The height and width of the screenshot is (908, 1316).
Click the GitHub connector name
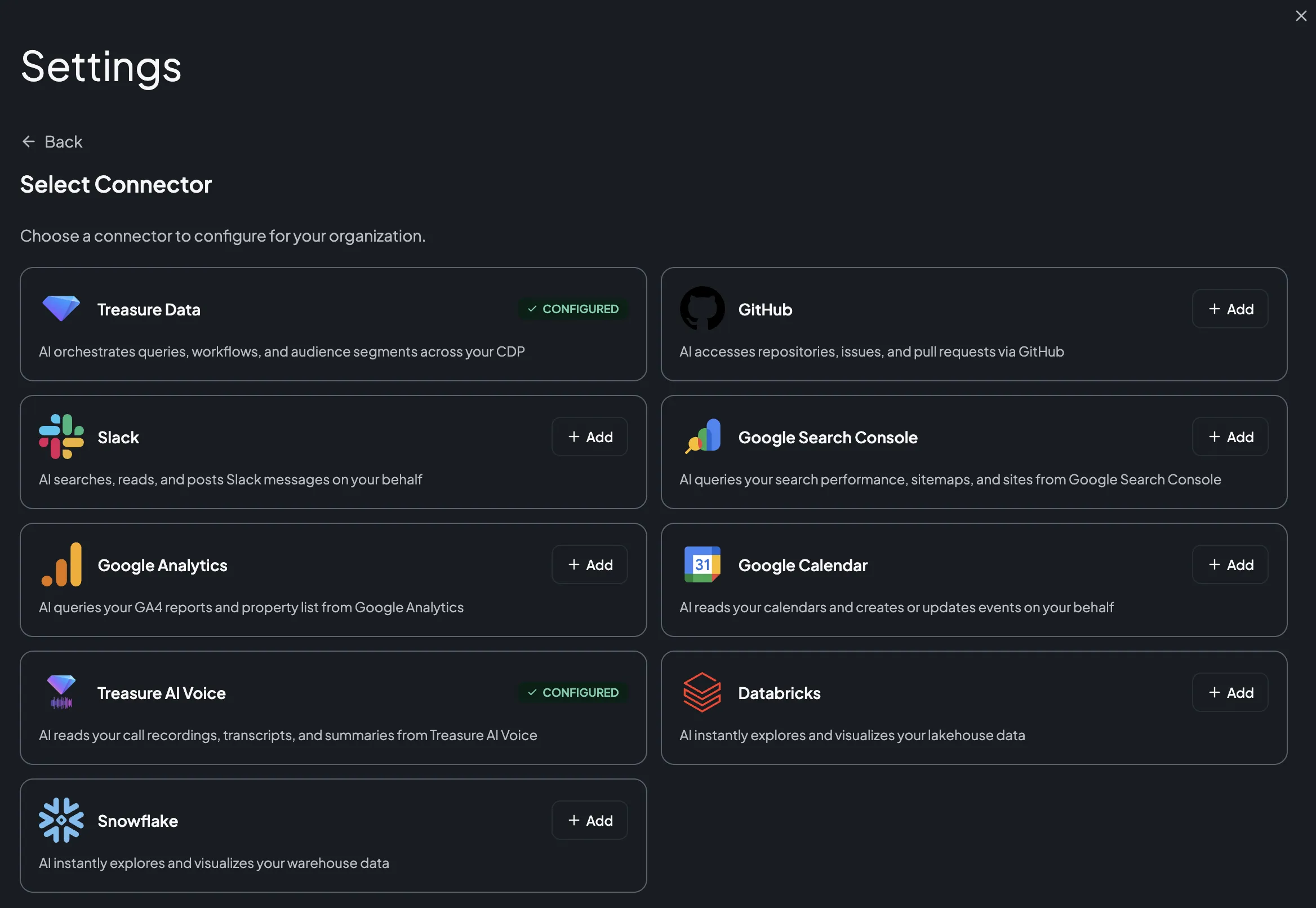tap(765, 309)
